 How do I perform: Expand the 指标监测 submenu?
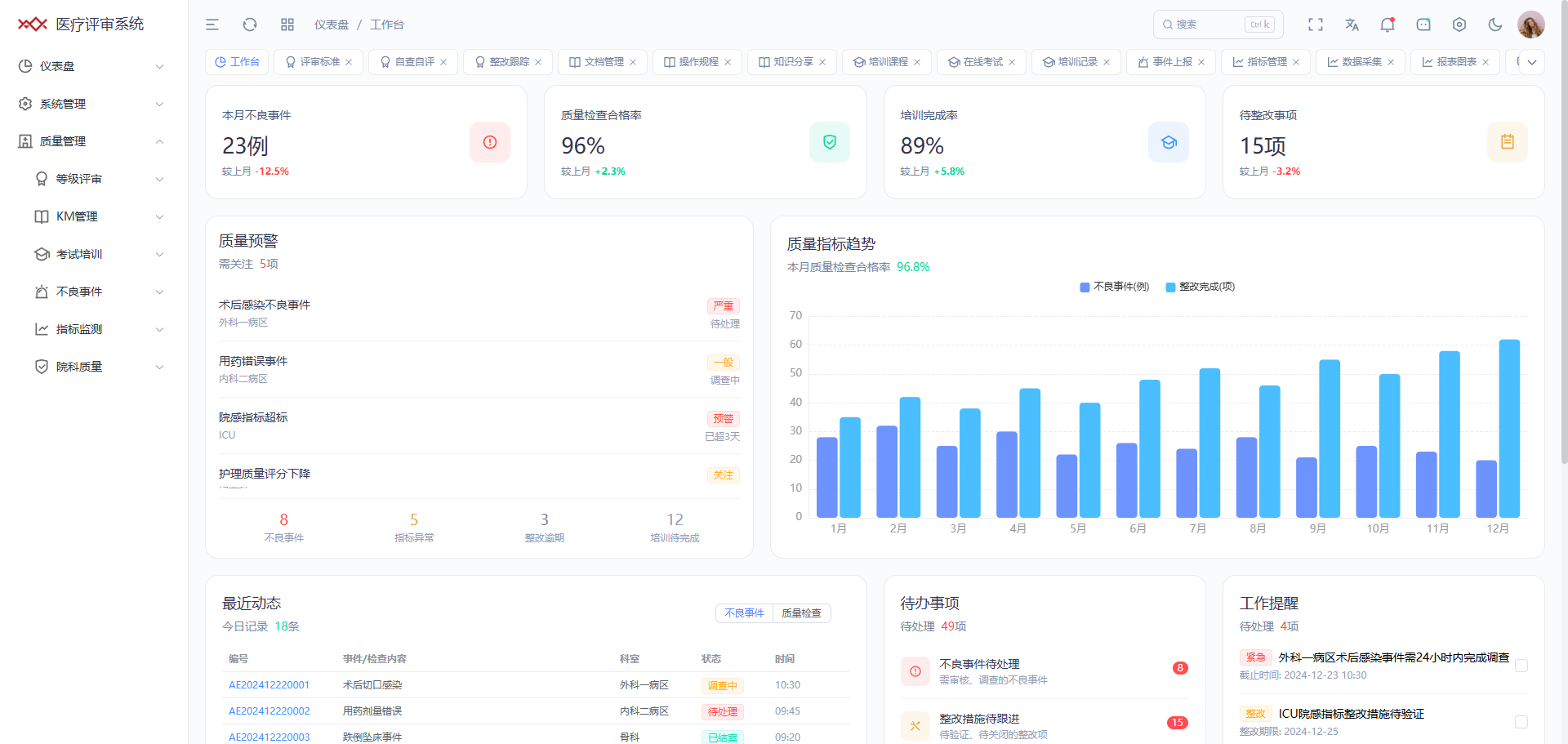tap(94, 329)
